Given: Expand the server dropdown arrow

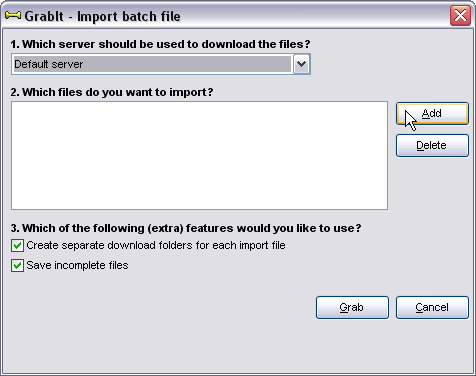Looking at the screenshot, I should (302, 64).
